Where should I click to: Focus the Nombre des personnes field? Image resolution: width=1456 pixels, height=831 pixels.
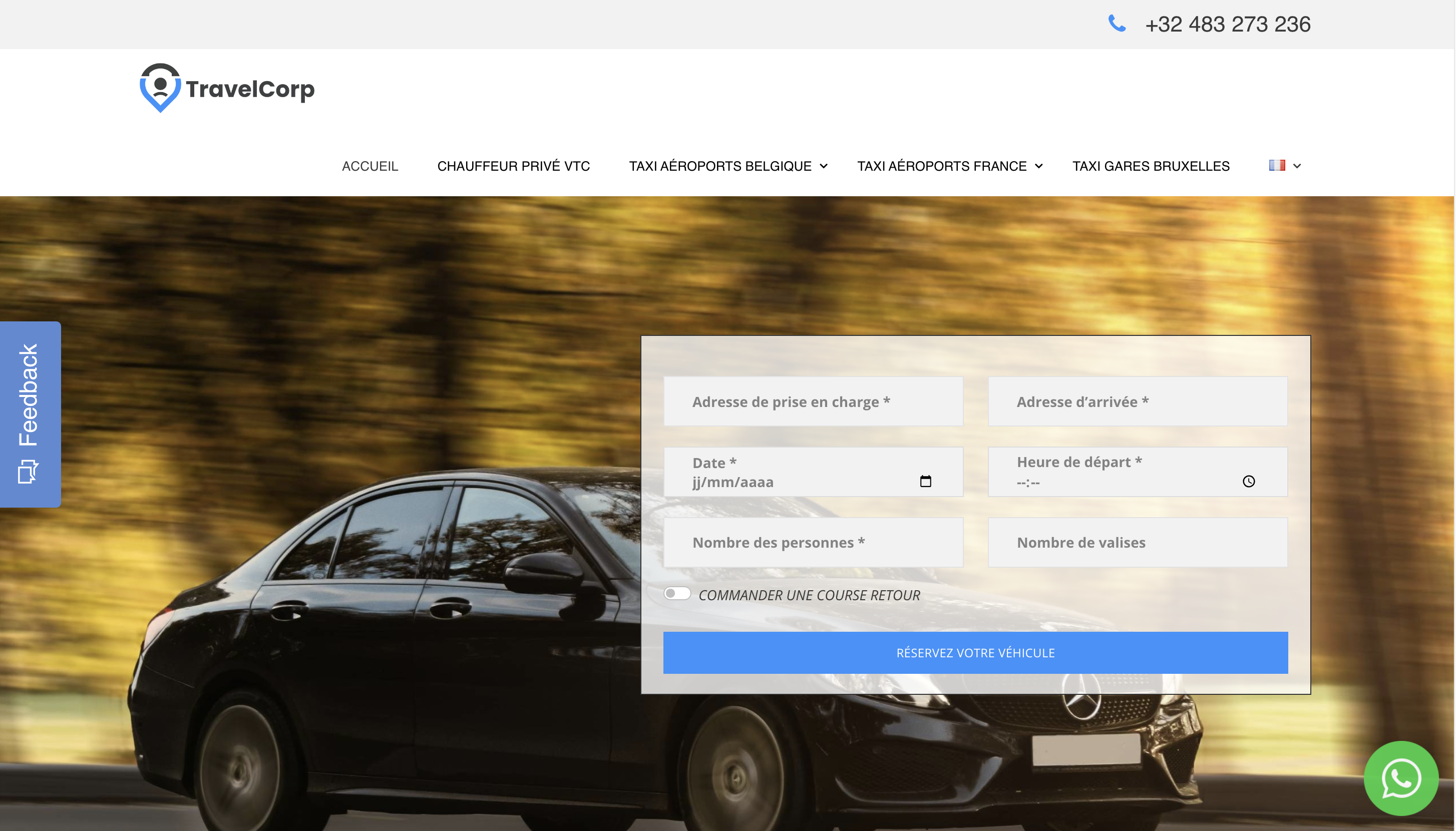click(x=813, y=542)
